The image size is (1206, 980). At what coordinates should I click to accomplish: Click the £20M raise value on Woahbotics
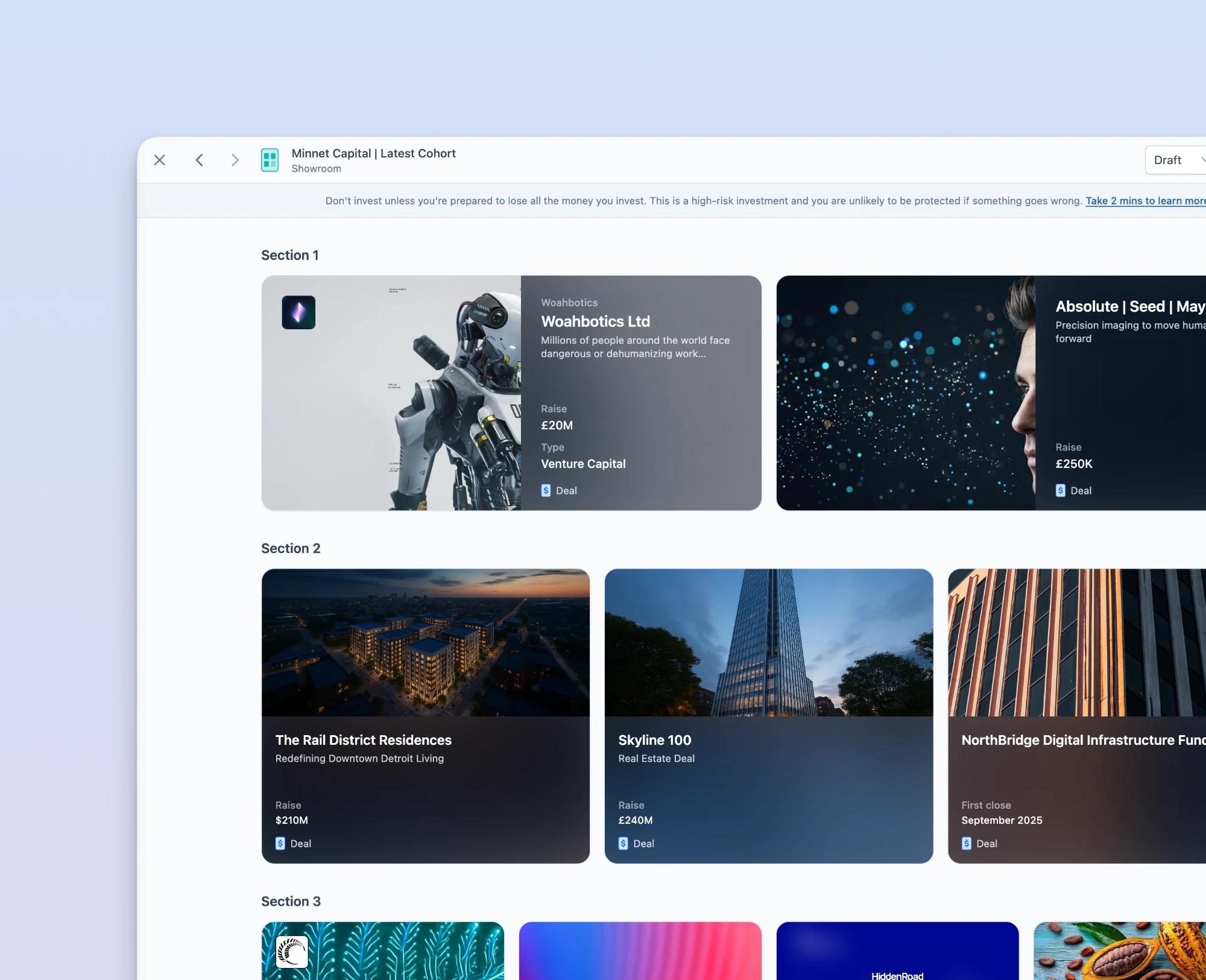[x=557, y=425]
